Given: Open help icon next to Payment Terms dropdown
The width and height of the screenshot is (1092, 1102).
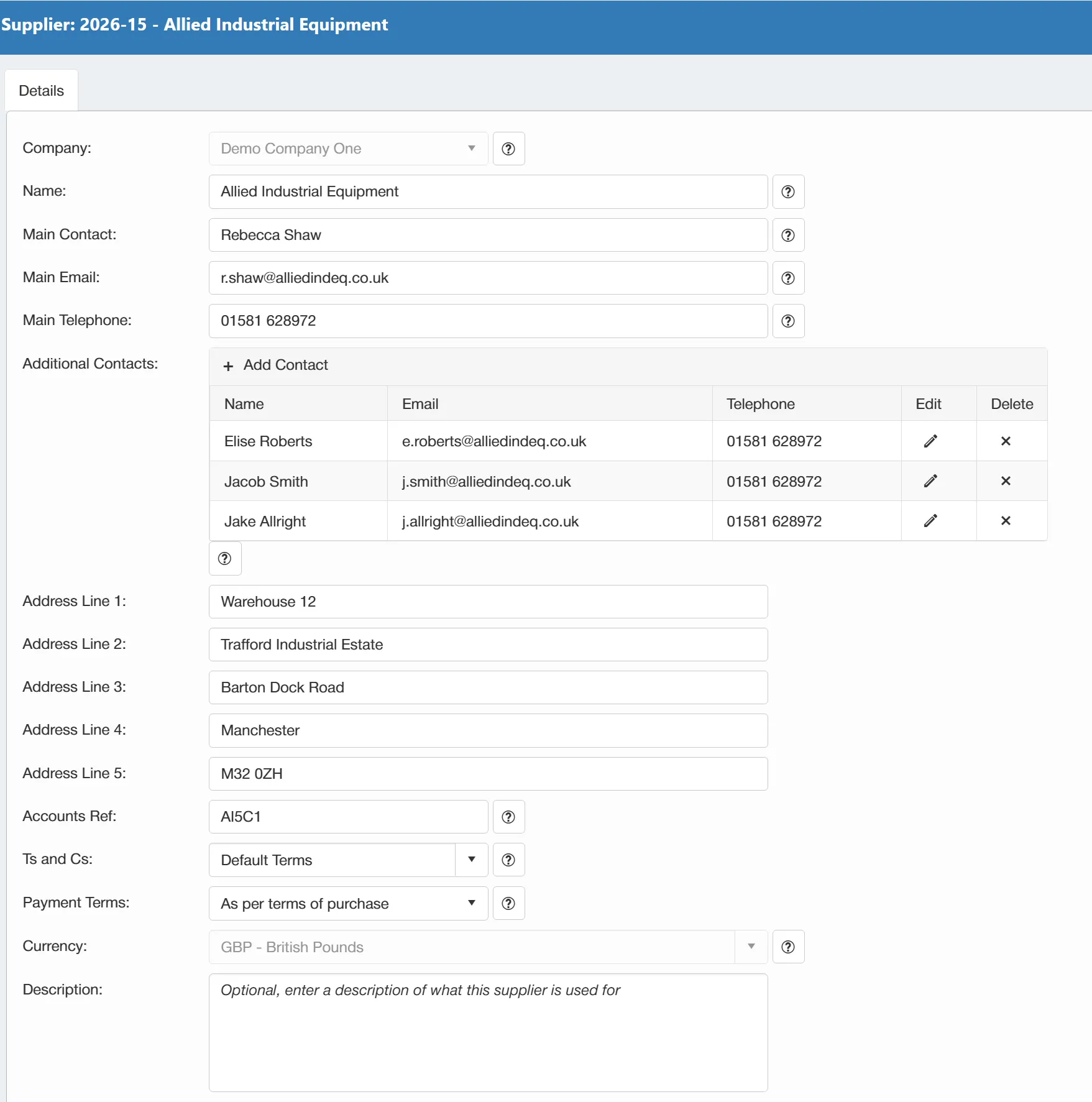Looking at the screenshot, I should click(508, 903).
